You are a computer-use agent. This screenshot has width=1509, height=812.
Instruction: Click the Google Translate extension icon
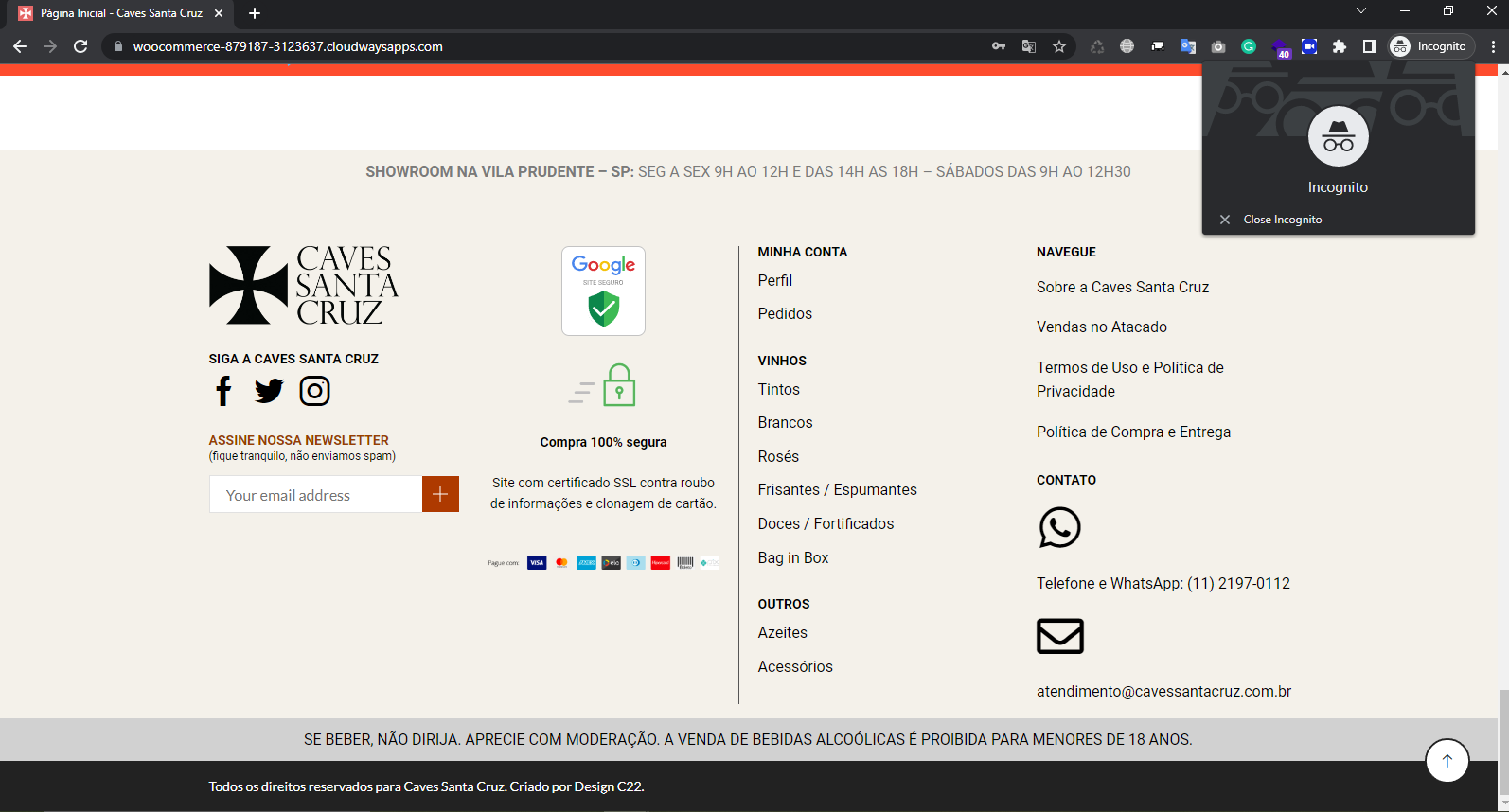tap(1188, 46)
